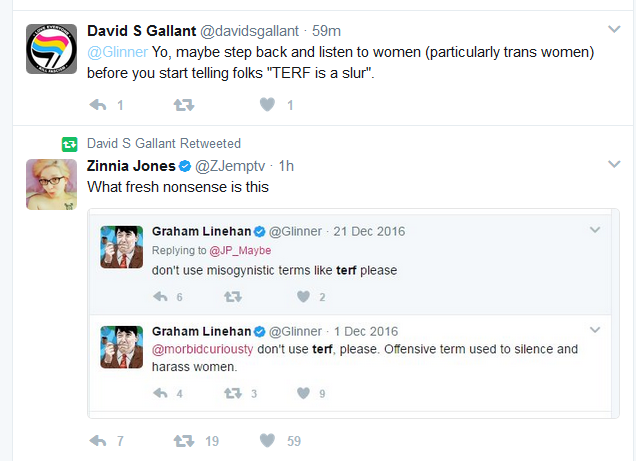
Task: Open the @JP_Maybe reply link
Action: click(x=240, y=251)
